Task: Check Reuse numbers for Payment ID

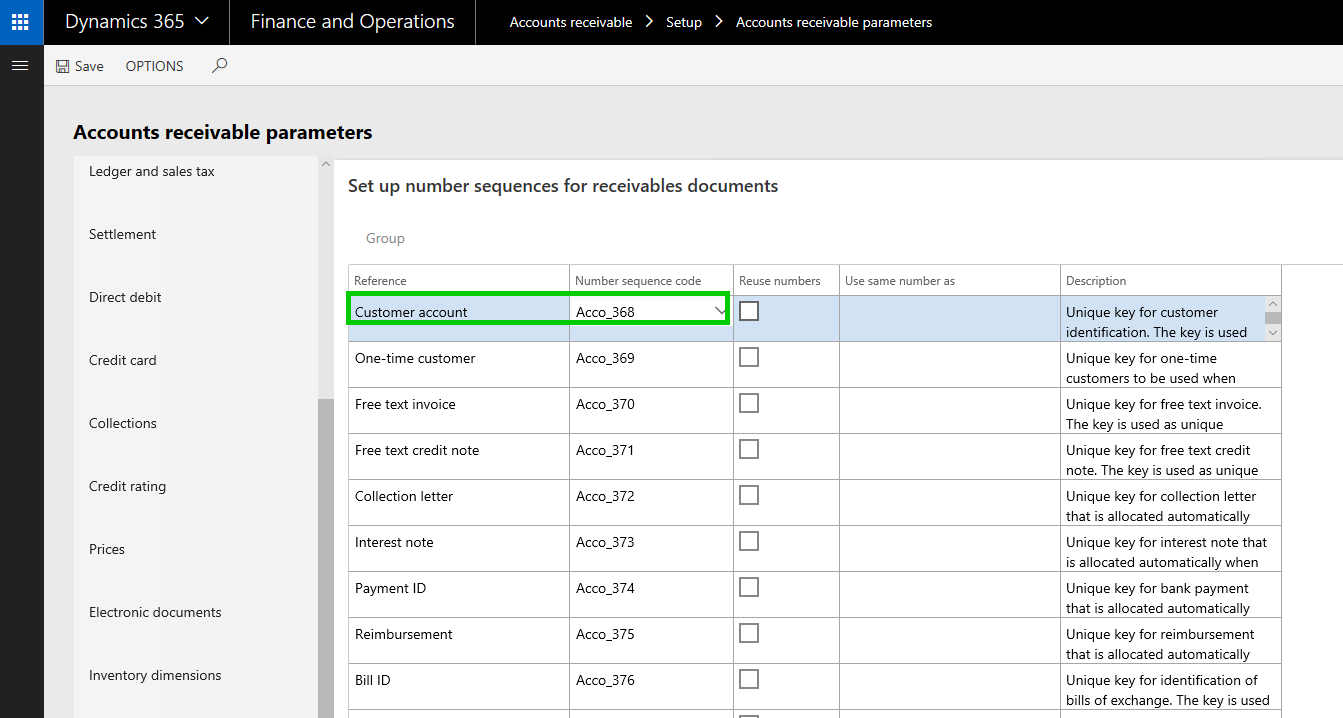Action: pos(749,587)
